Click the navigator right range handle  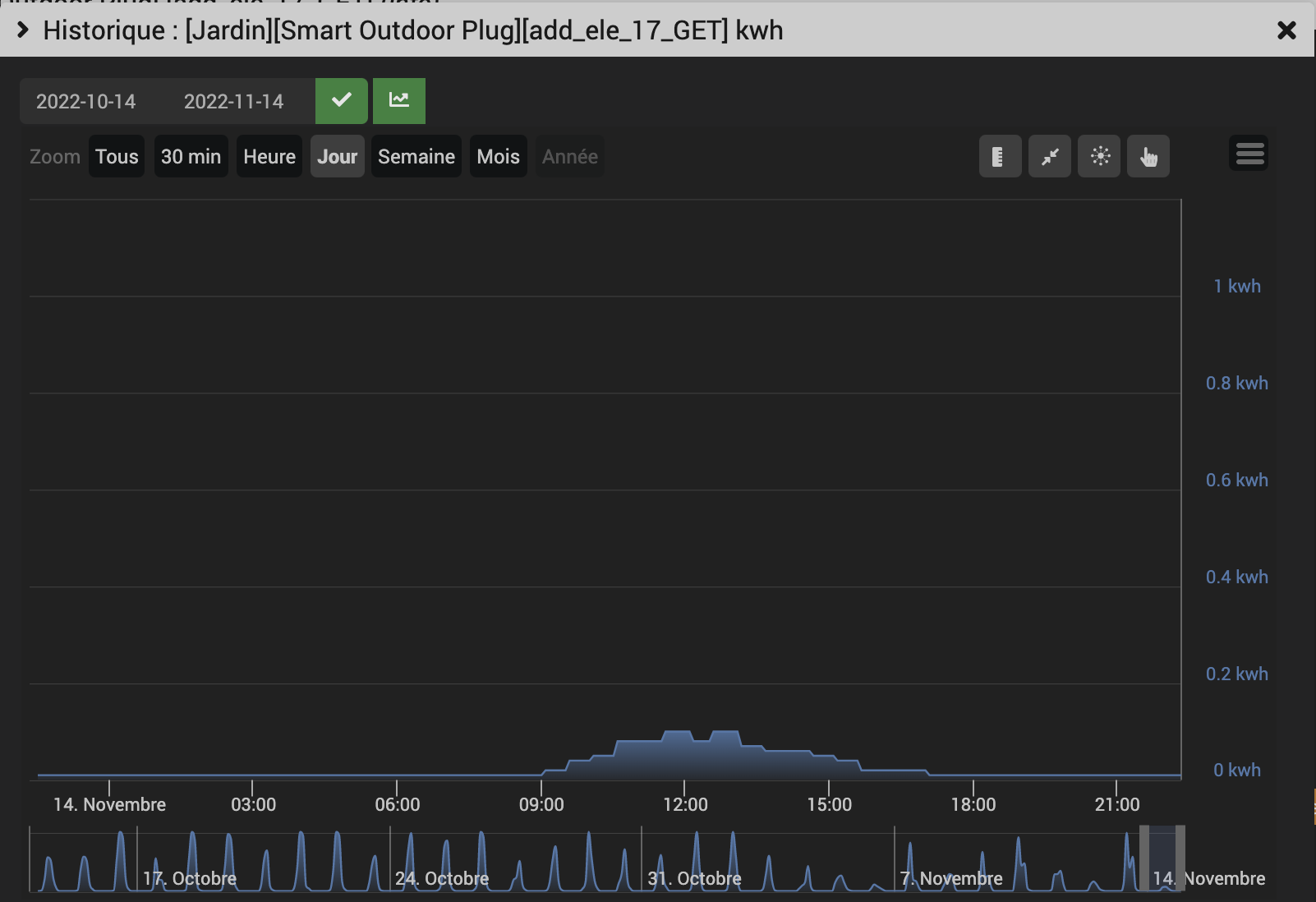(1180, 858)
